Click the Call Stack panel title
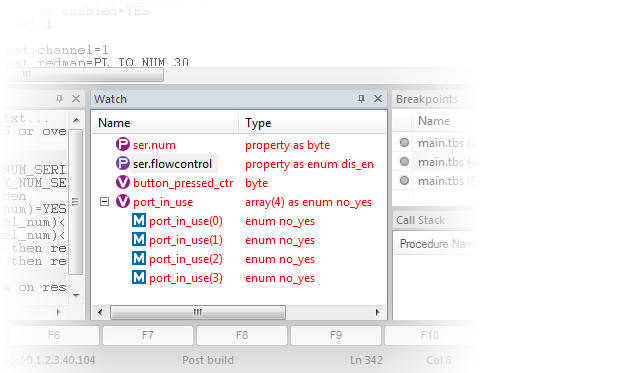This screenshot has width=628, height=373. click(420, 220)
